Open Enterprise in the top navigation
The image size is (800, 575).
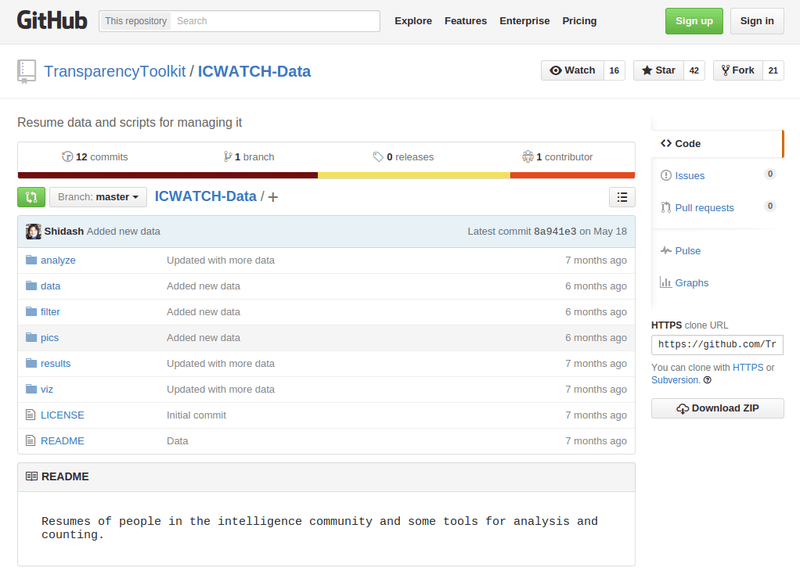(x=524, y=21)
